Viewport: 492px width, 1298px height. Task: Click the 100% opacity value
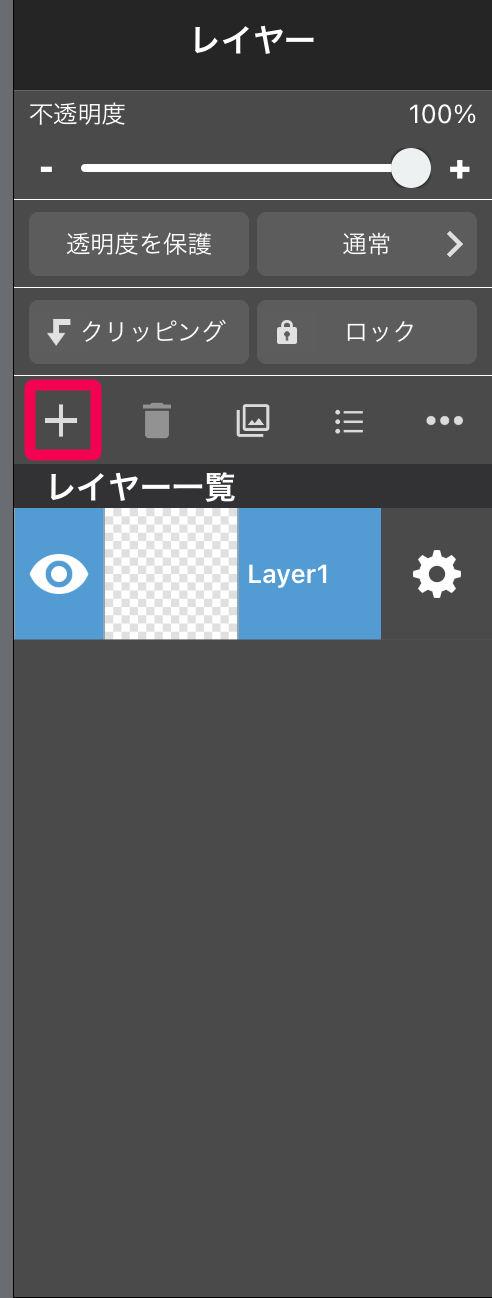pos(442,115)
